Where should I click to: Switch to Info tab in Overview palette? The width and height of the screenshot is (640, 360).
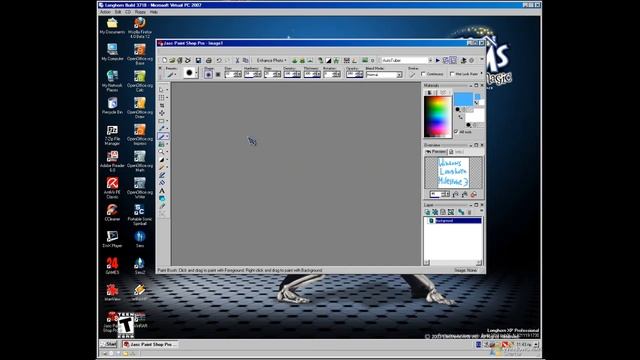[x=456, y=152]
